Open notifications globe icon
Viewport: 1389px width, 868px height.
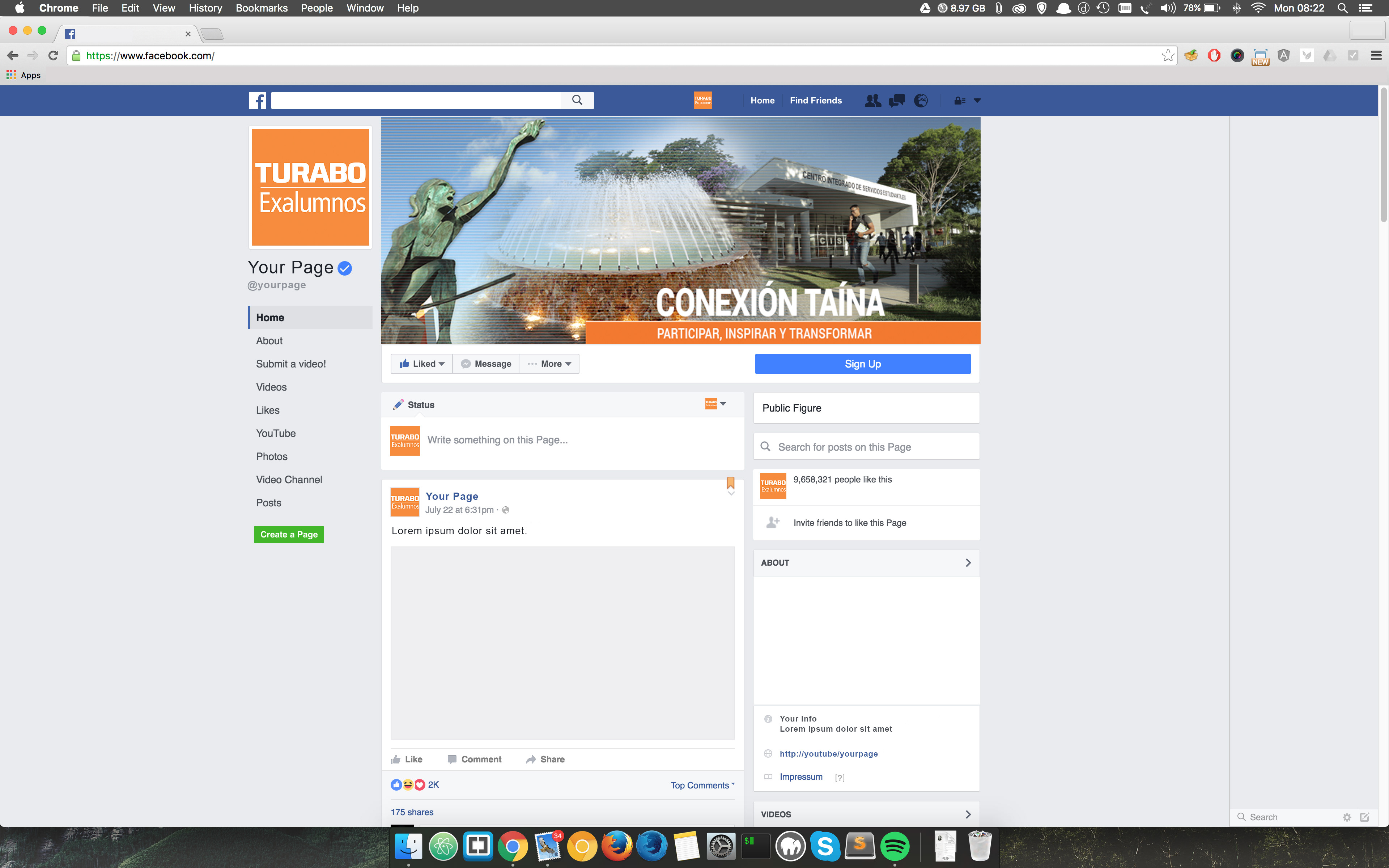[x=921, y=101]
